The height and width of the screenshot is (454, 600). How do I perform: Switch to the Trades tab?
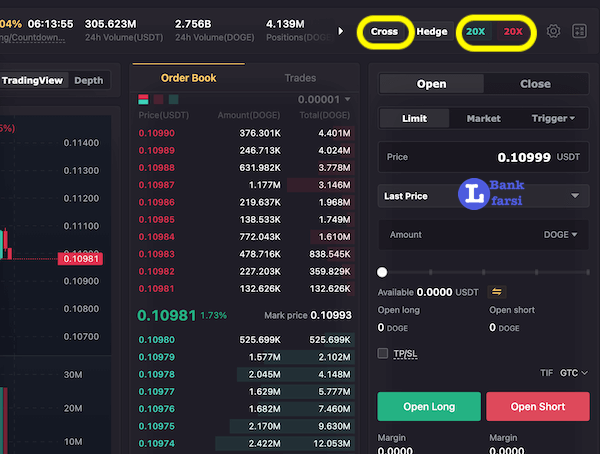pos(300,78)
